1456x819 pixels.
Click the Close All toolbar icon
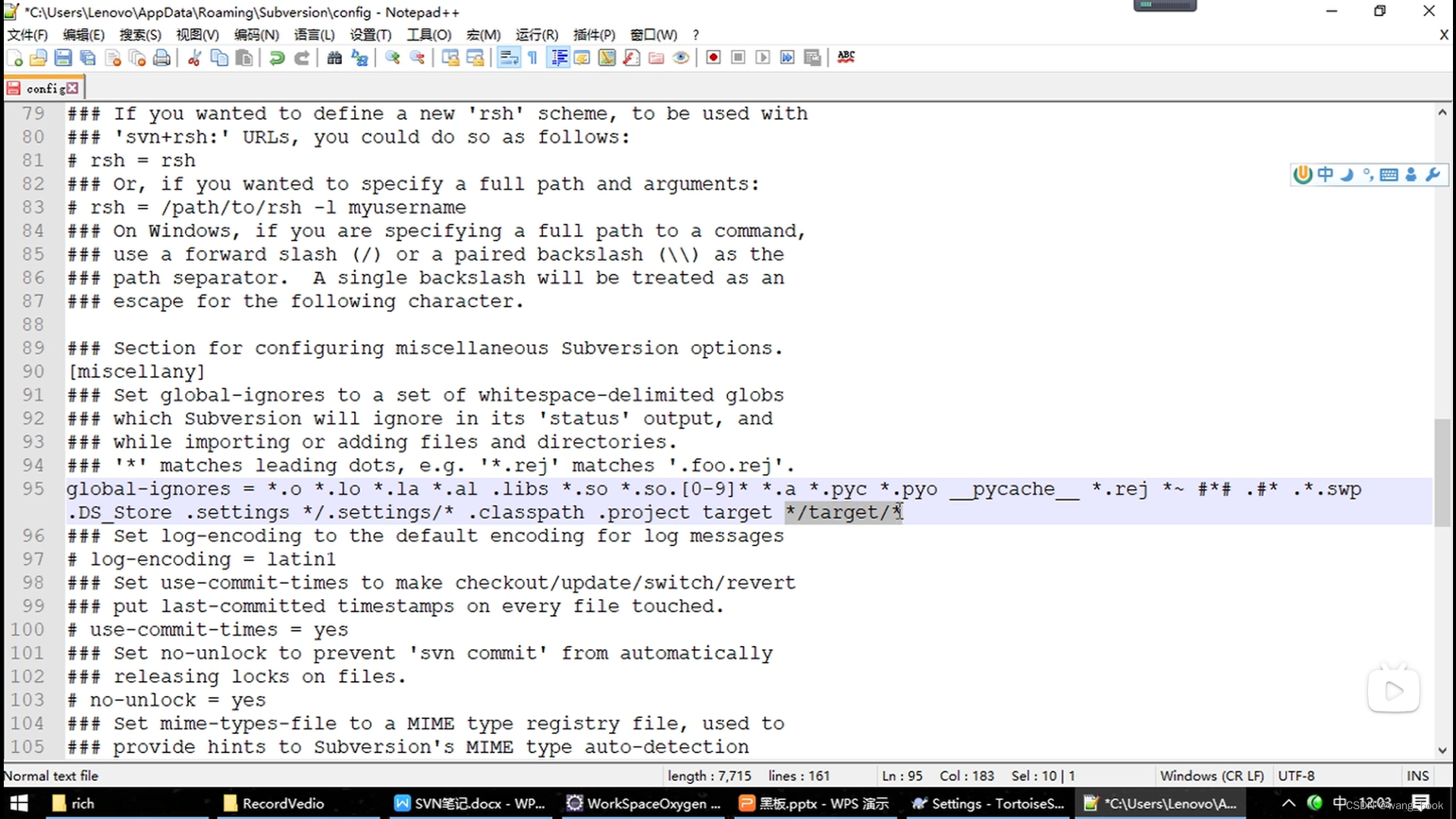[x=137, y=58]
